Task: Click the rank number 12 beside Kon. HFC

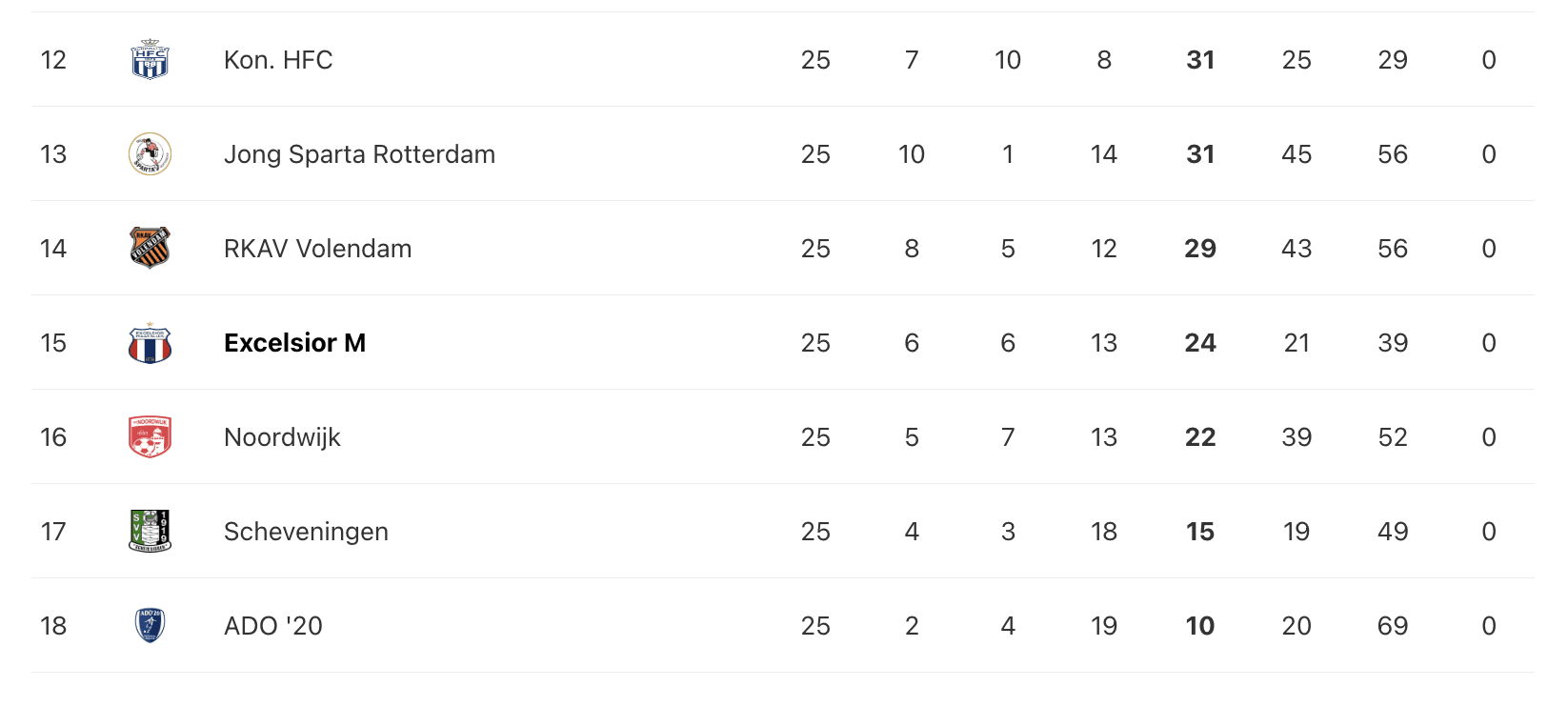Action: click(x=53, y=60)
